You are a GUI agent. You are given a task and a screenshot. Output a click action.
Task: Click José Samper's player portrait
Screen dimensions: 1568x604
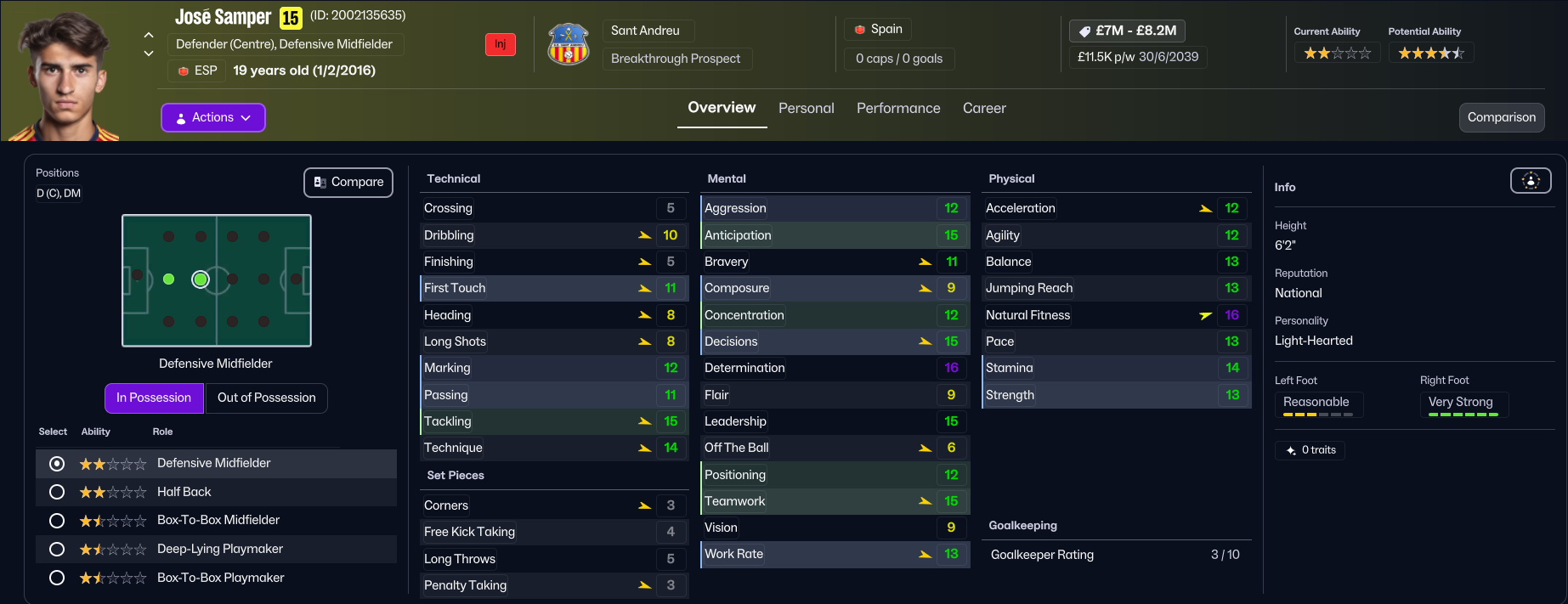pyautogui.click(x=65, y=76)
